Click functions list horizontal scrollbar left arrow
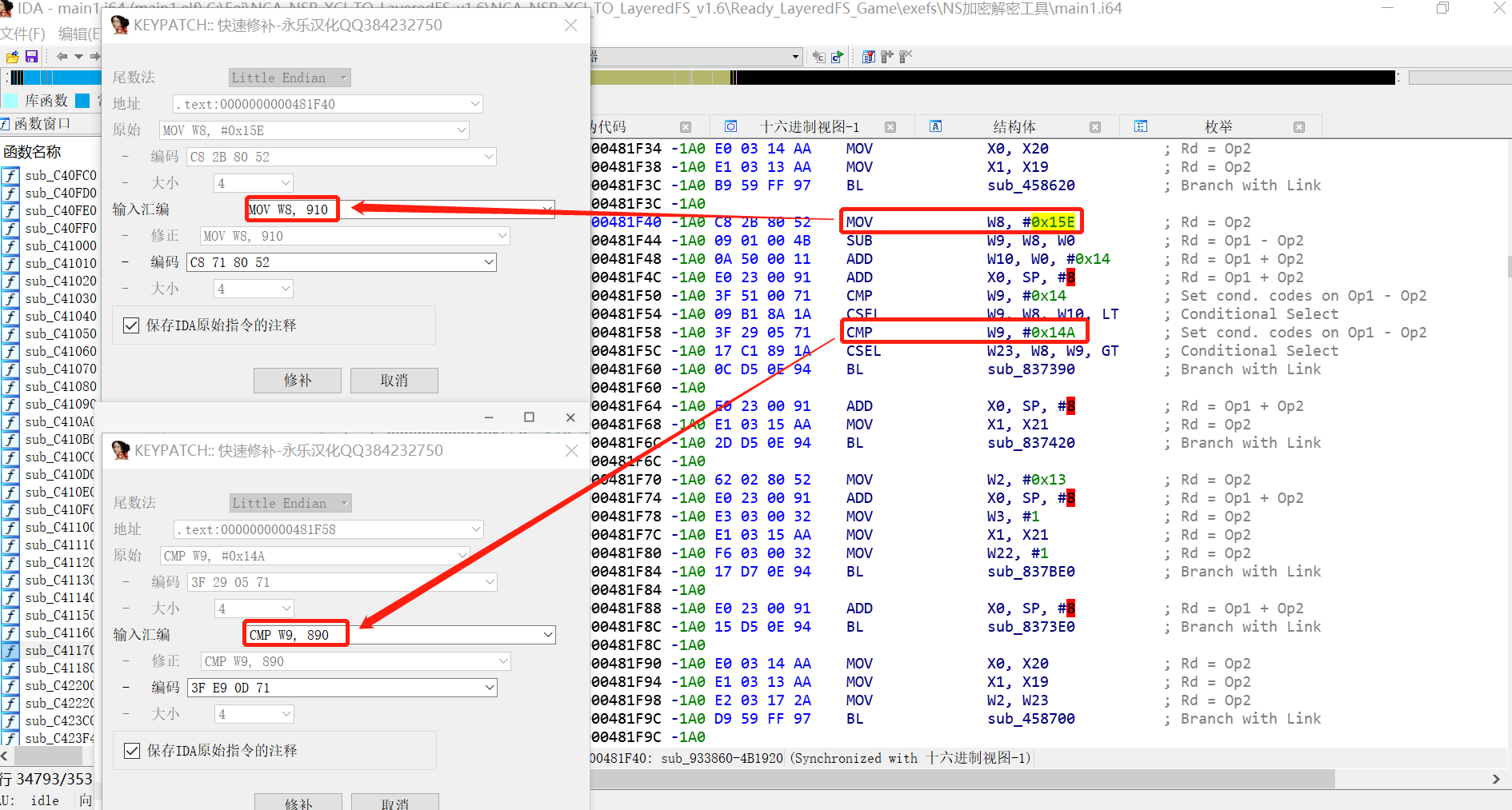Screen dimensions: 1512x810 coord(5,756)
